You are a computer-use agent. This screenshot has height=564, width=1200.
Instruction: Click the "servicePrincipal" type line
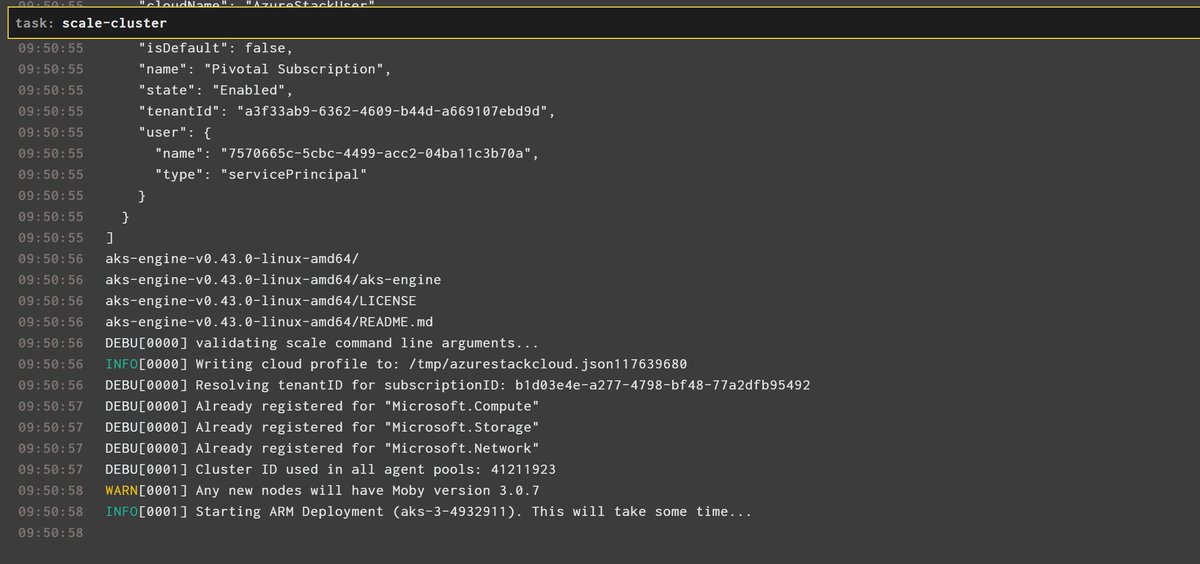[x=260, y=174]
